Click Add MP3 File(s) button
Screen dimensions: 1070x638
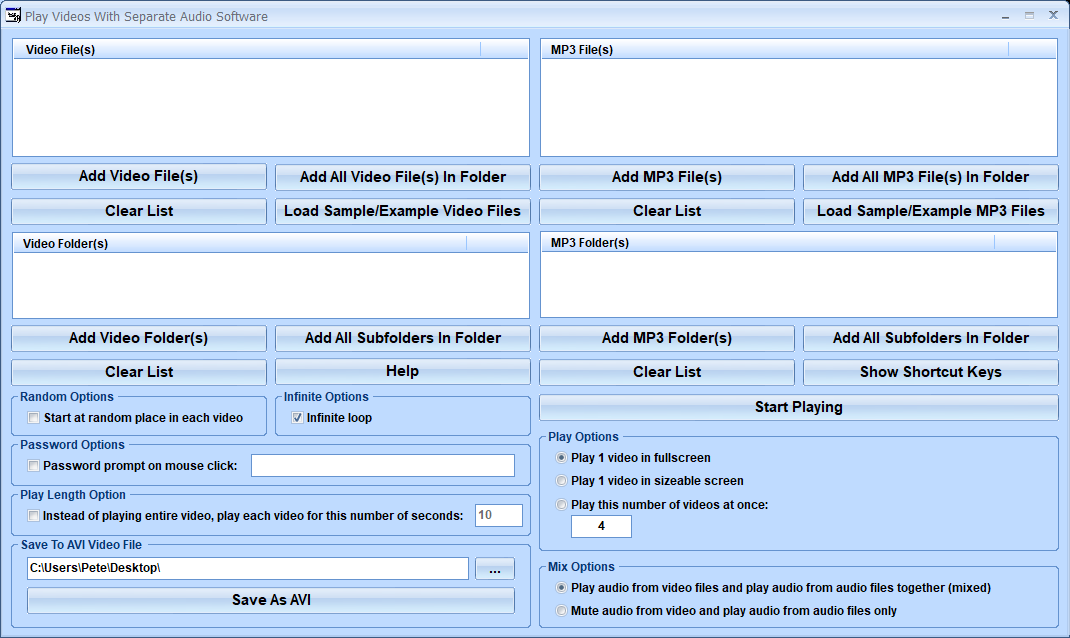click(x=667, y=177)
